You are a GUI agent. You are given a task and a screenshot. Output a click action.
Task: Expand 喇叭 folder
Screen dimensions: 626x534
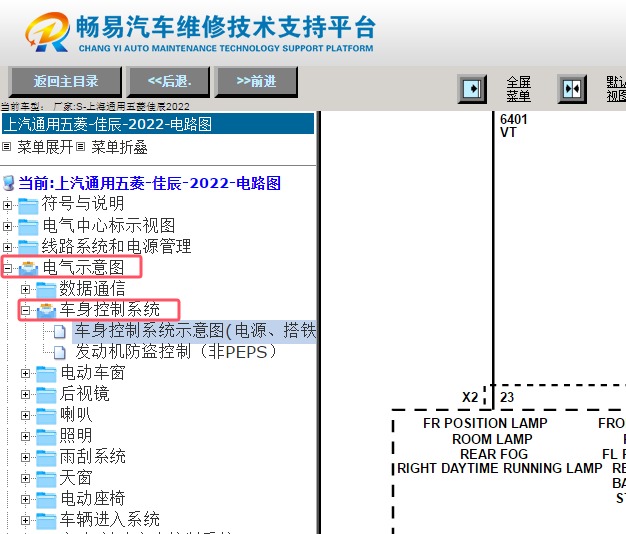point(25,415)
